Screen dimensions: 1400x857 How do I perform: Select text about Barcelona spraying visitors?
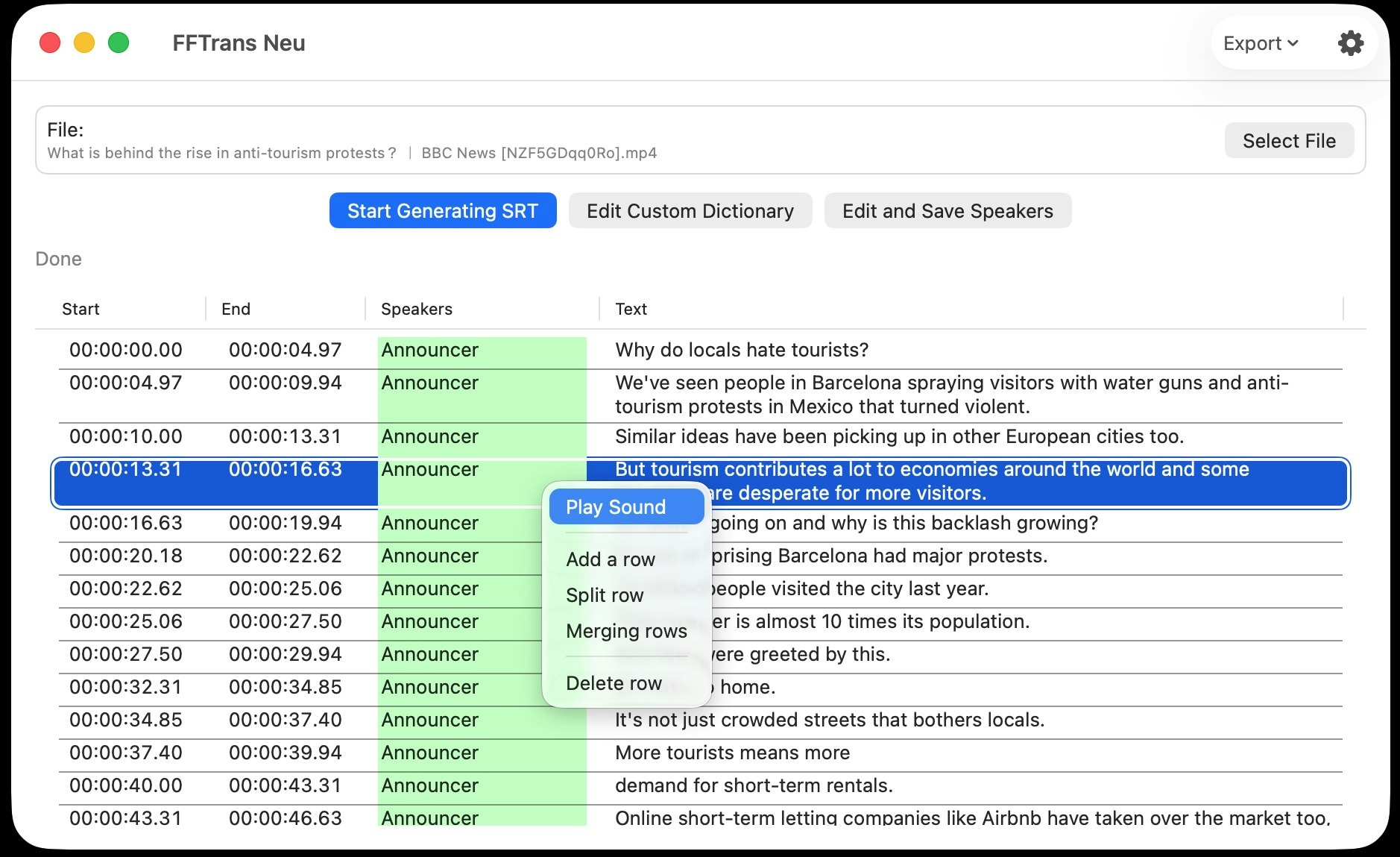pyautogui.click(x=952, y=395)
